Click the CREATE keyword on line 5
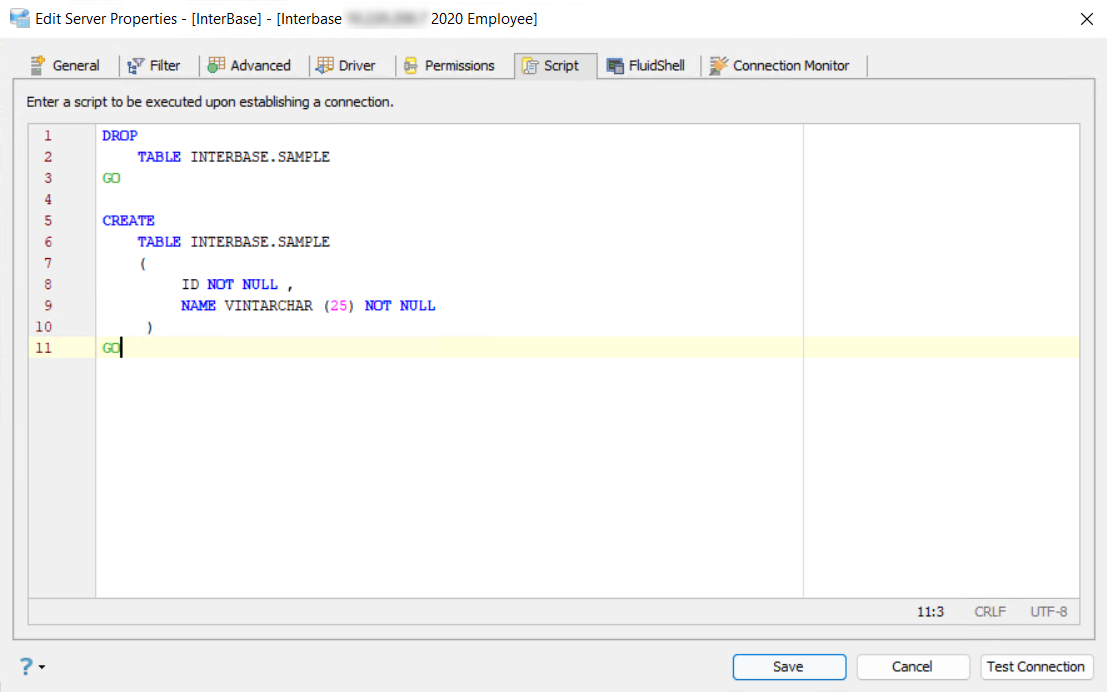The height and width of the screenshot is (692, 1107). pos(128,220)
